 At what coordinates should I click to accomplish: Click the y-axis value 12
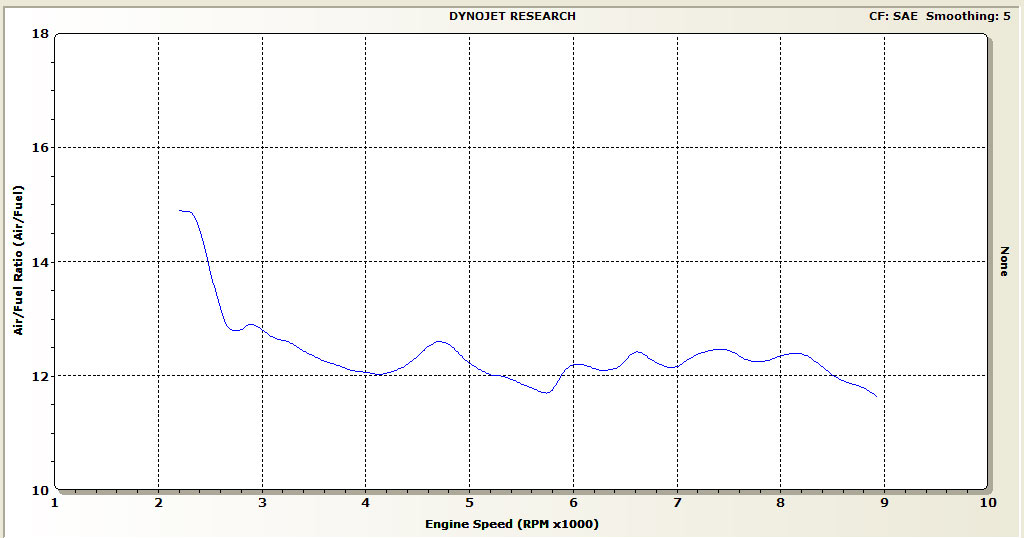pyautogui.click(x=40, y=376)
